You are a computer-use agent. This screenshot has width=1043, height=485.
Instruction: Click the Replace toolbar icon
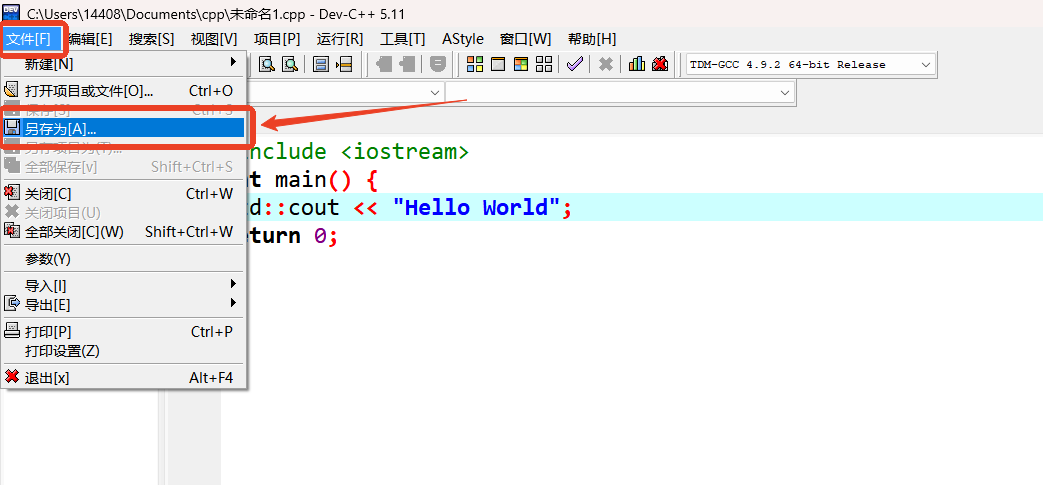pyautogui.click(x=289, y=64)
